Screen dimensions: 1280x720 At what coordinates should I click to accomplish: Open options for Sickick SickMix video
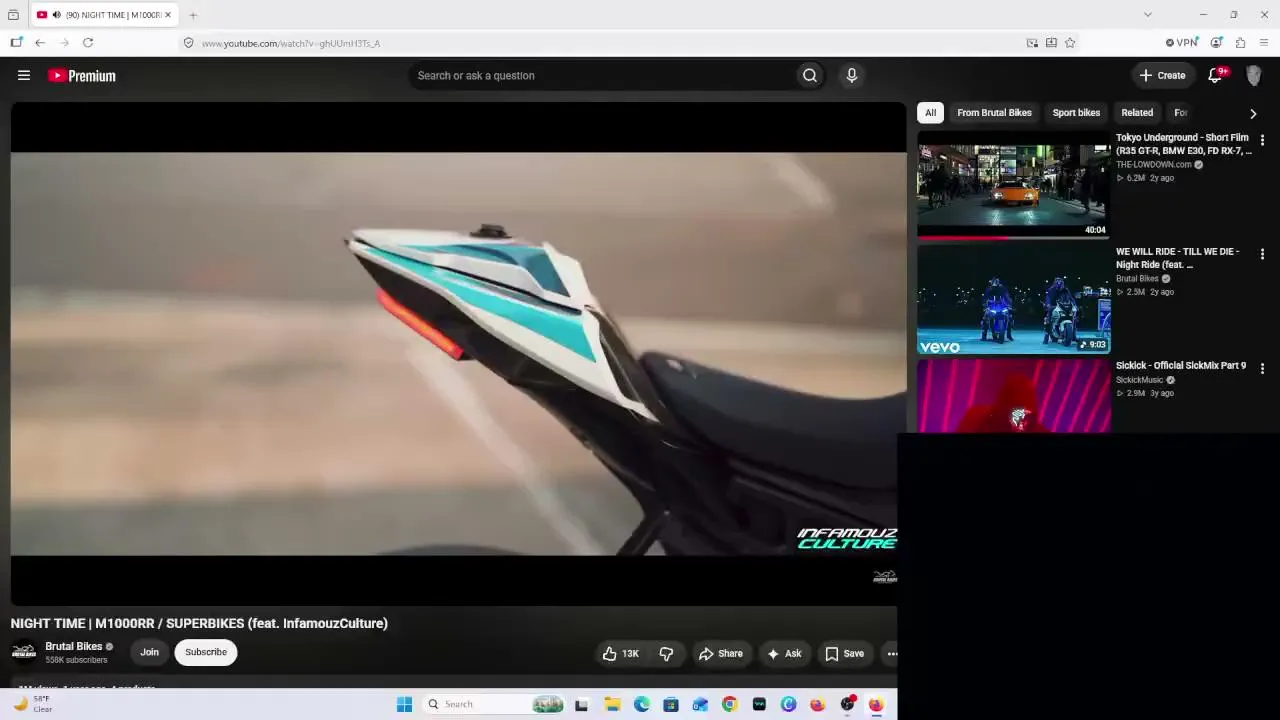click(1262, 369)
